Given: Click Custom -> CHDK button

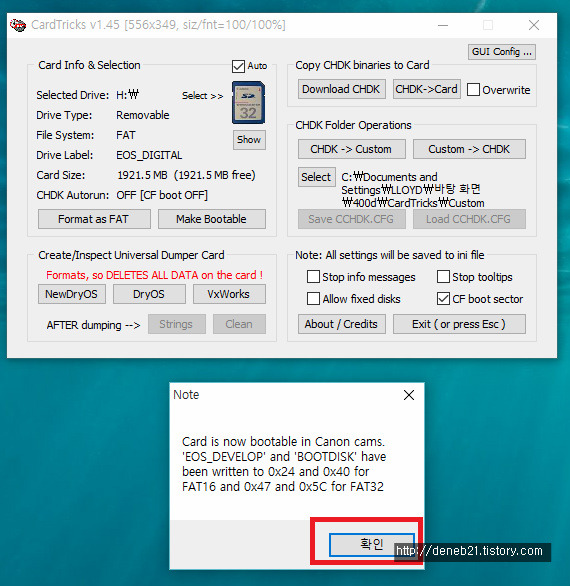Looking at the screenshot, I should [469, 149].
